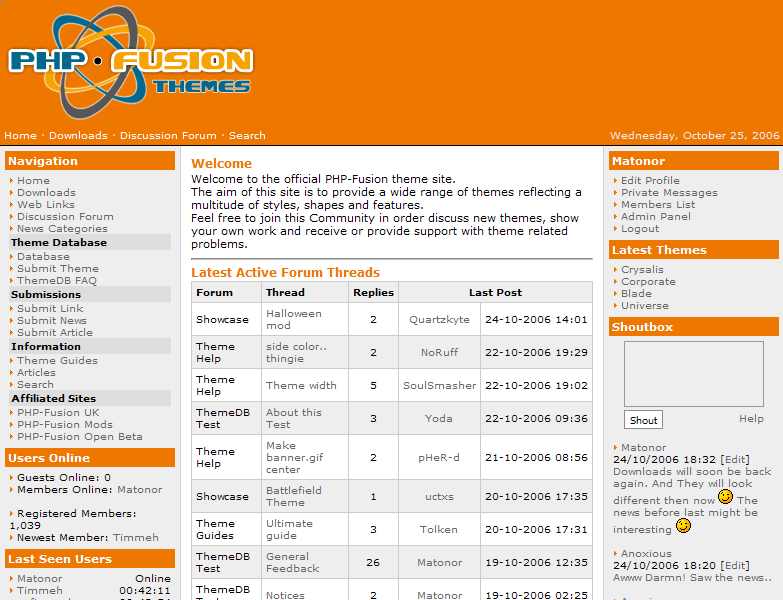Open Anoxious profile in Shoutbox
Image resolution: width=783 pixels, height=600 pixels.
pyautogui.click(x=646, y=554)
